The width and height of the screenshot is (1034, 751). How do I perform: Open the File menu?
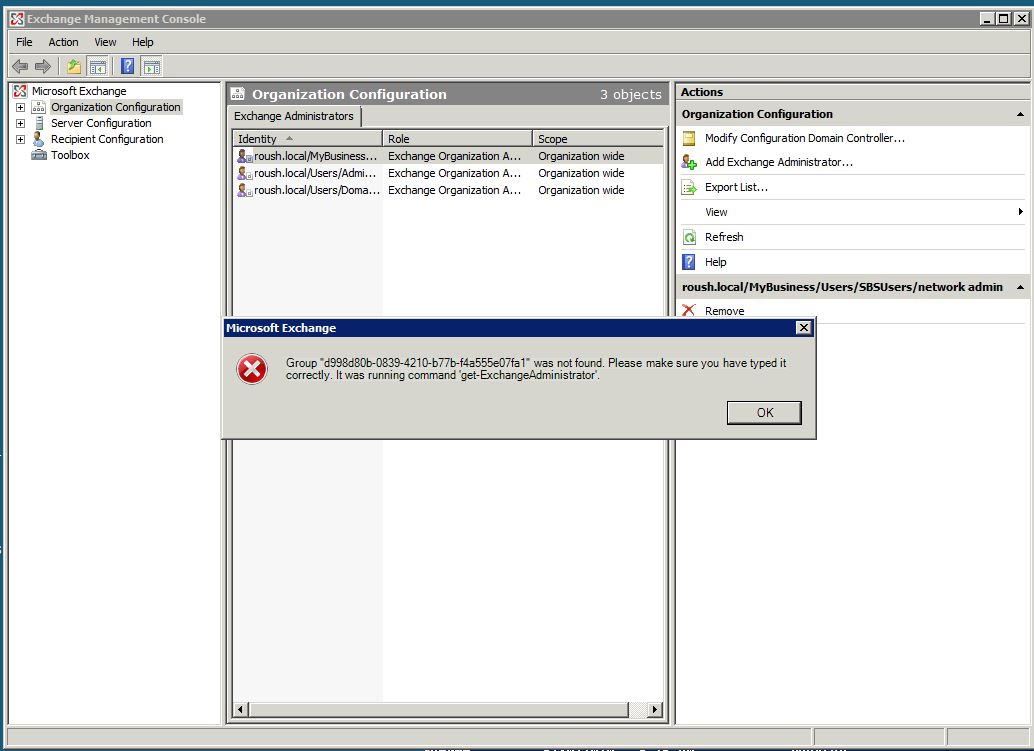coord(24,42)
